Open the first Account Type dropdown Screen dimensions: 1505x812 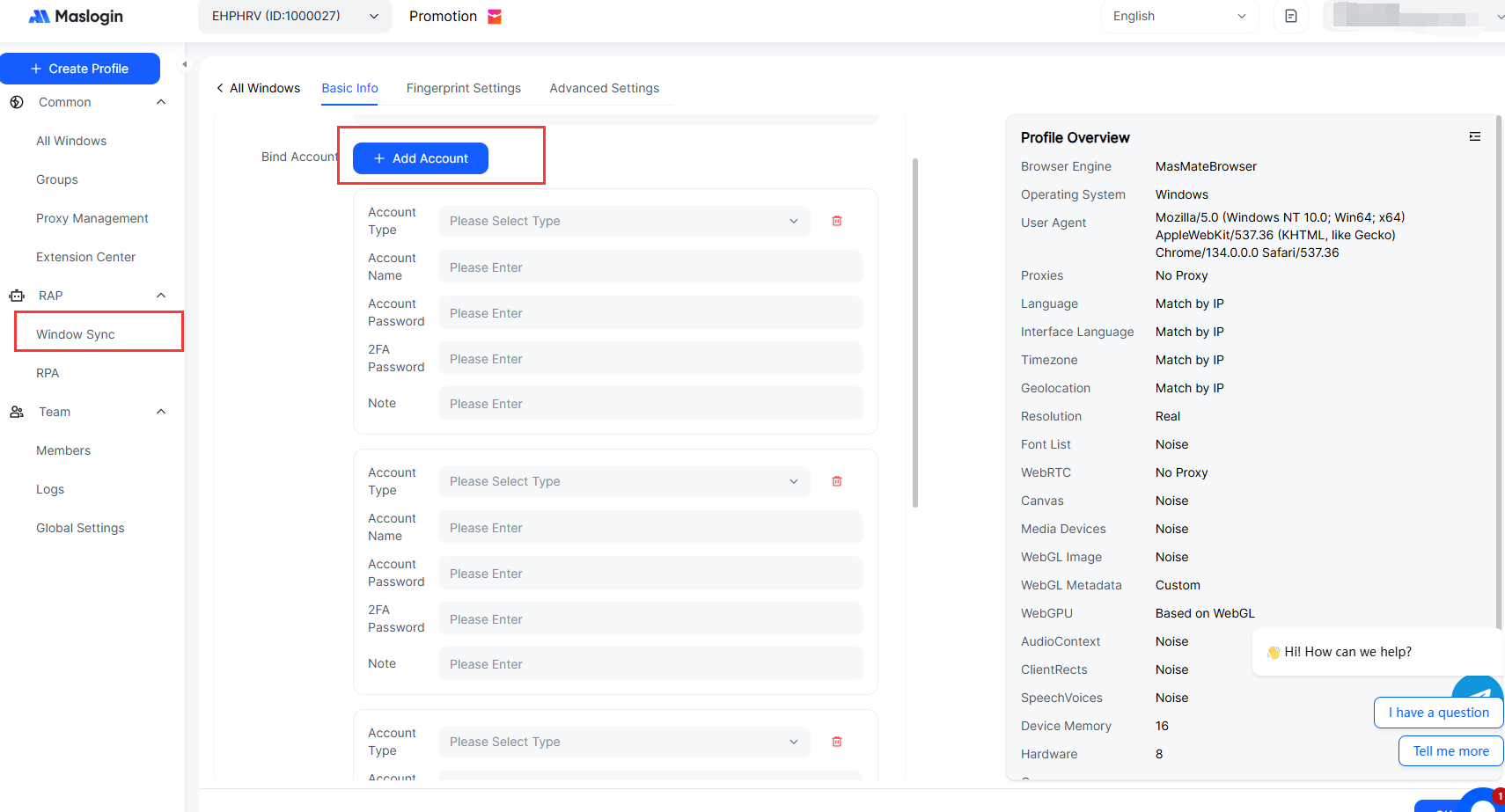(623, 221)
